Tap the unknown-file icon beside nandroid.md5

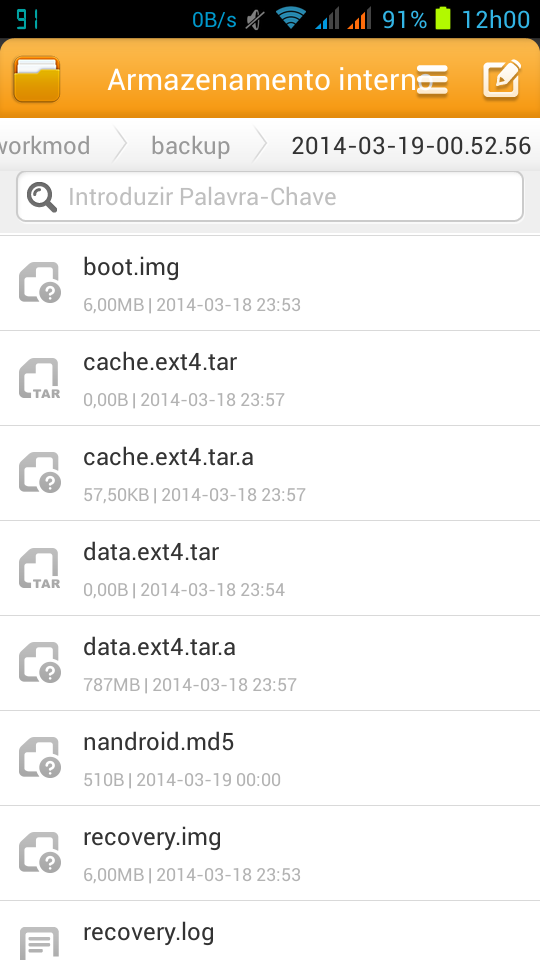pos(40,757)
